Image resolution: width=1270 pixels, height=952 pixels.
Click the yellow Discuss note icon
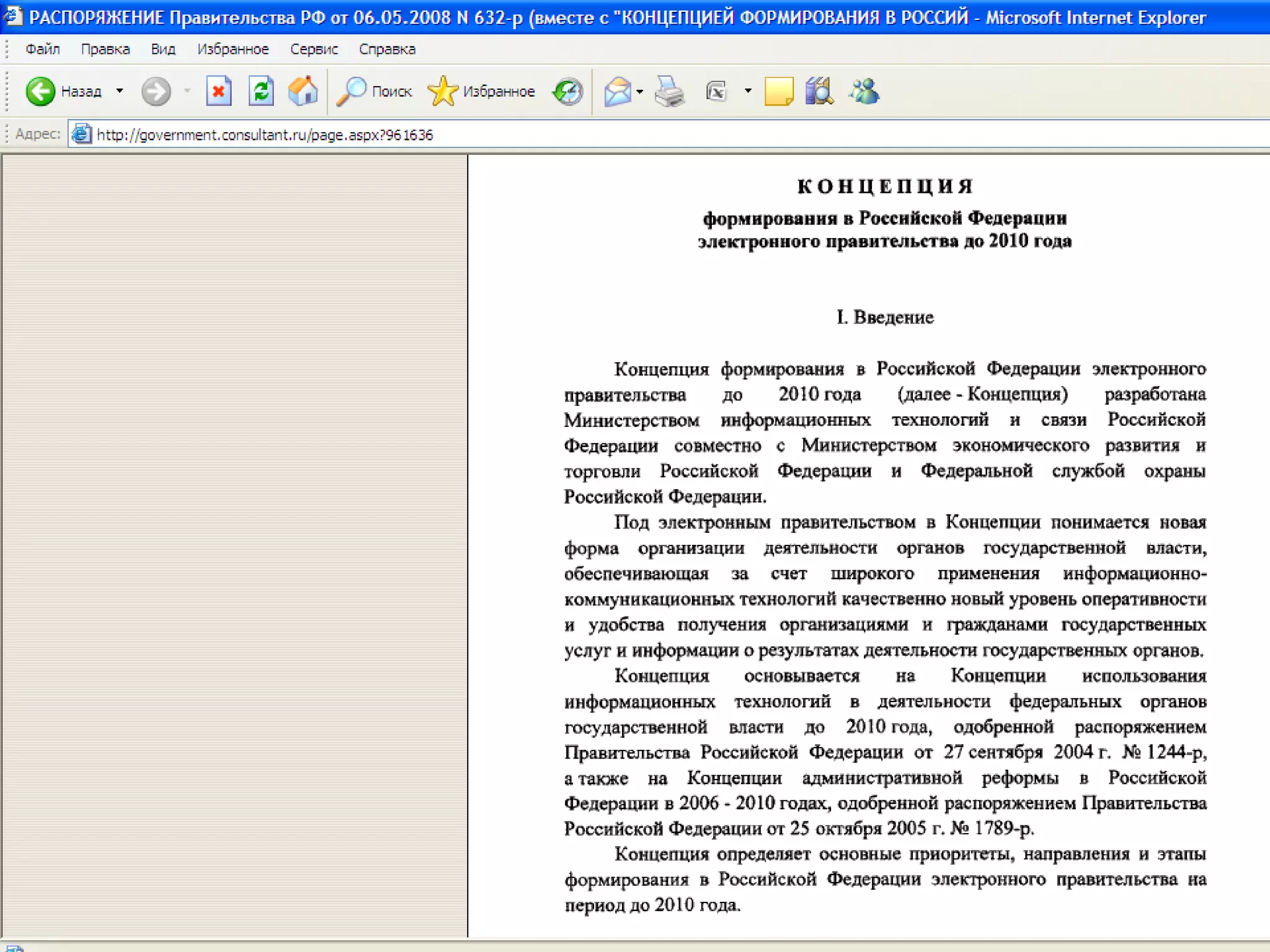click(779, 92)
